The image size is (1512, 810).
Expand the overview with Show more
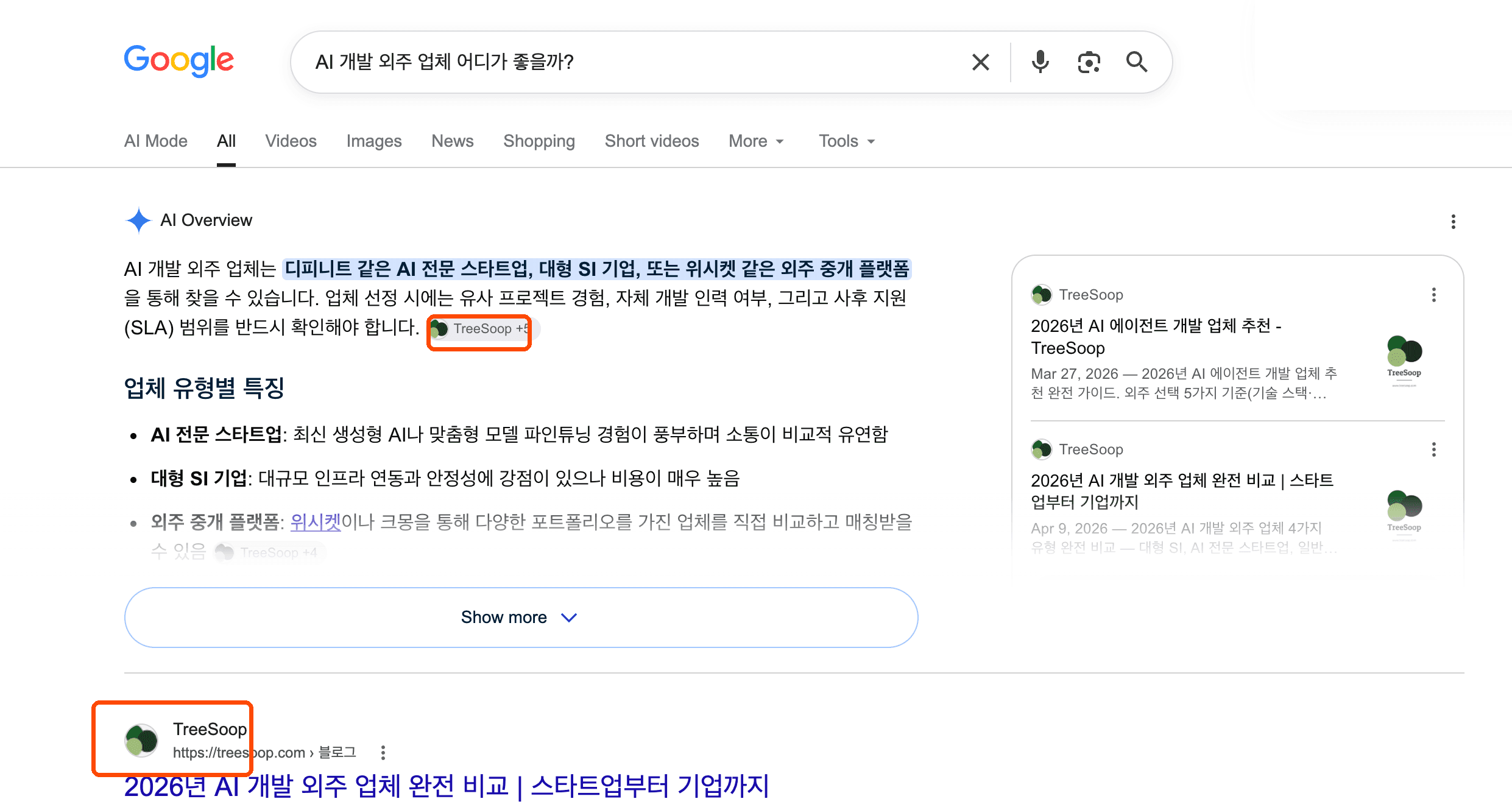tap(521, 618)
